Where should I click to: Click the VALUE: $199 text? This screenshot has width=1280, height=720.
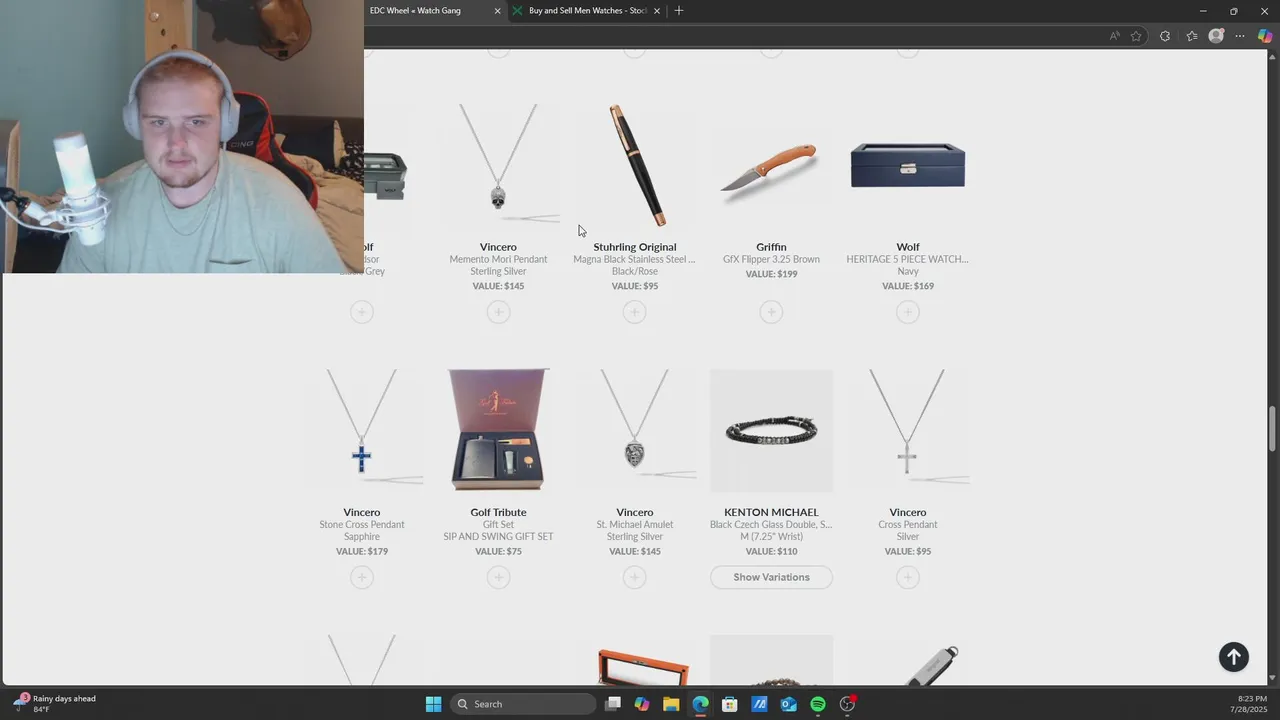pyautogui.click(x=771, y=274)
